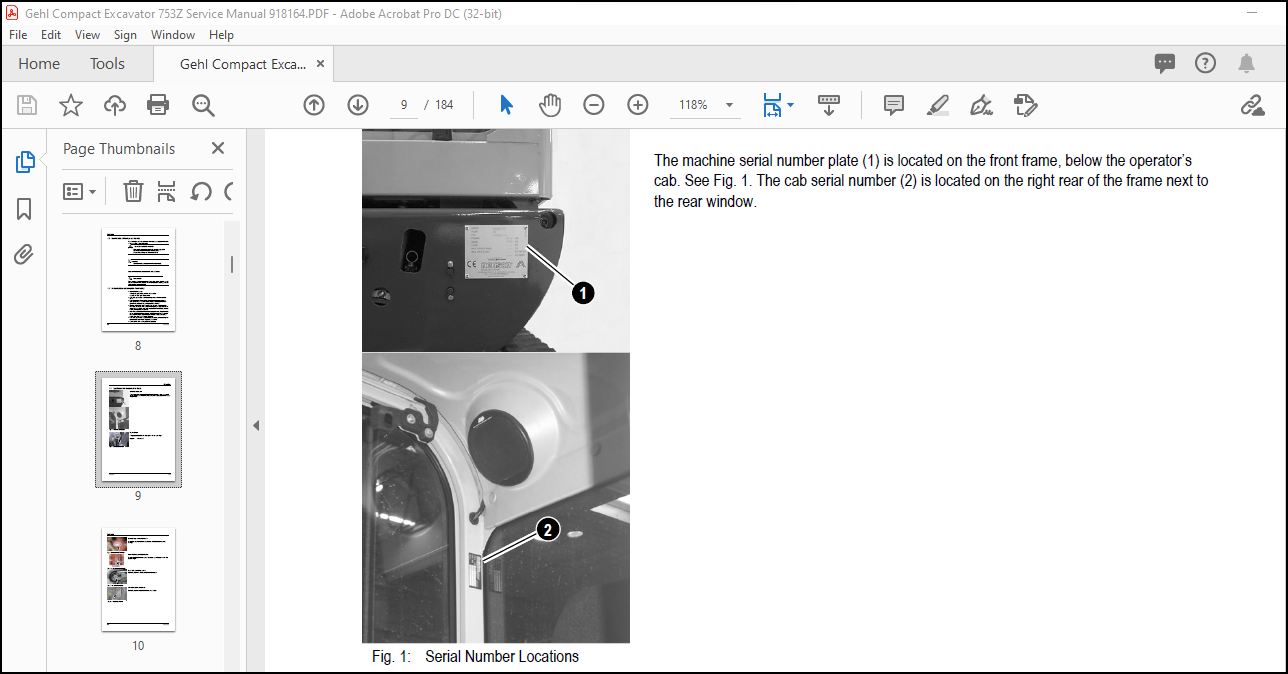Add a sticky note comment
Image resolution: width=1288 pixels, height=674 pixels.
click(x=894, y=105)
